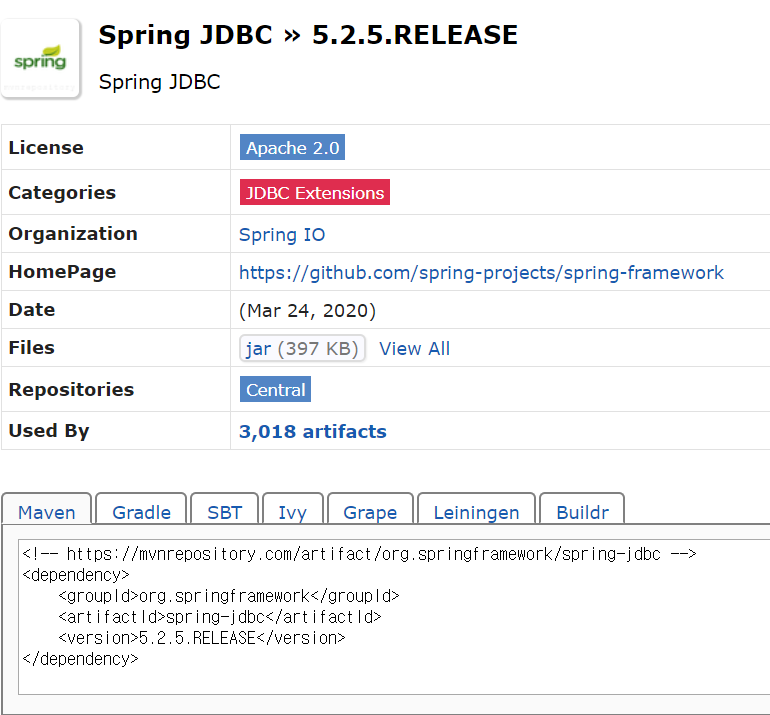Screen dimensions: 770x715
Task: Click the (Mar 24, 2020) date text
Action: click(307, 311)
